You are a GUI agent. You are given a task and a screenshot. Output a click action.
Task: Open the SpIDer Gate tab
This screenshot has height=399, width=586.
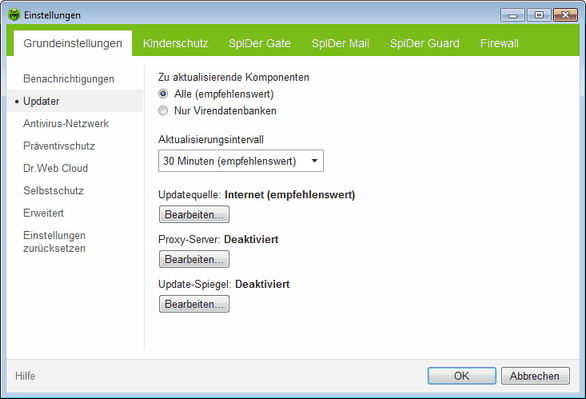(259, 43)
